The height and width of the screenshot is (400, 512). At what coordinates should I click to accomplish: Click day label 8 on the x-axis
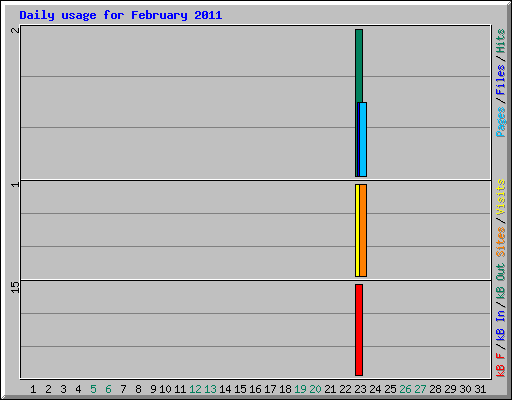click(138, 389)
